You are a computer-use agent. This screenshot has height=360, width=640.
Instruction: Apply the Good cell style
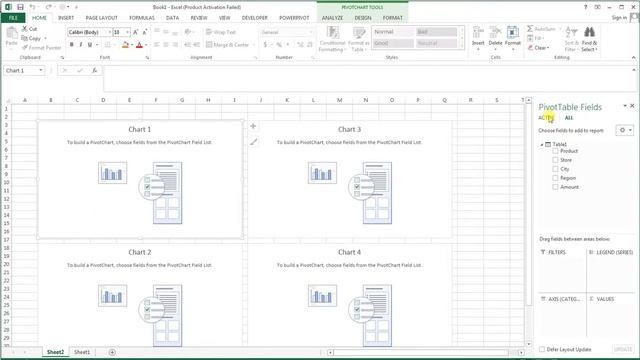(x=393, y=43)
